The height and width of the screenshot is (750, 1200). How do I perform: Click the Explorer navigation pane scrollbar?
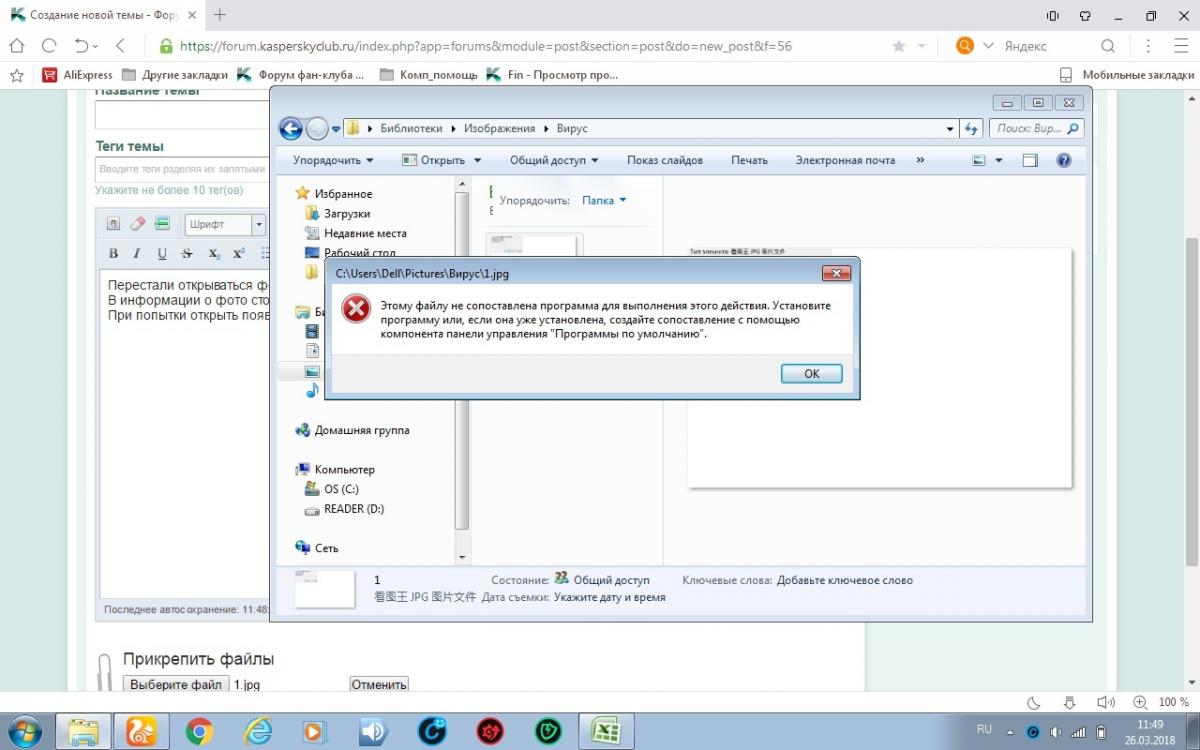[x=462, y=360]
